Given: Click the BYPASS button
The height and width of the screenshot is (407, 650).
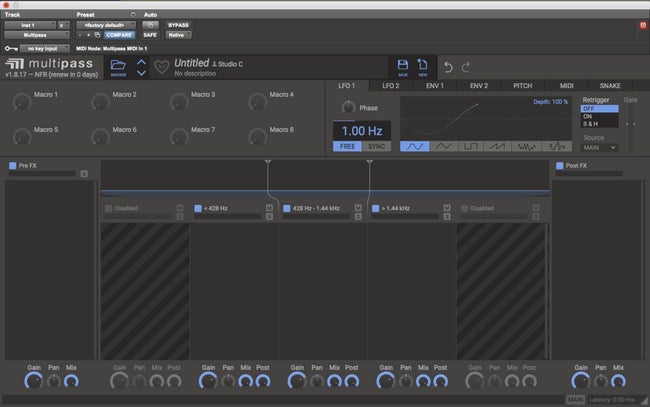Looking at the screenshot, I should 179,25.
